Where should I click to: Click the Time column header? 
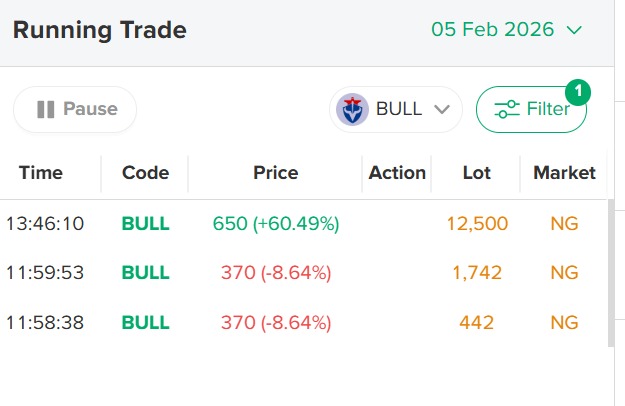41,173
